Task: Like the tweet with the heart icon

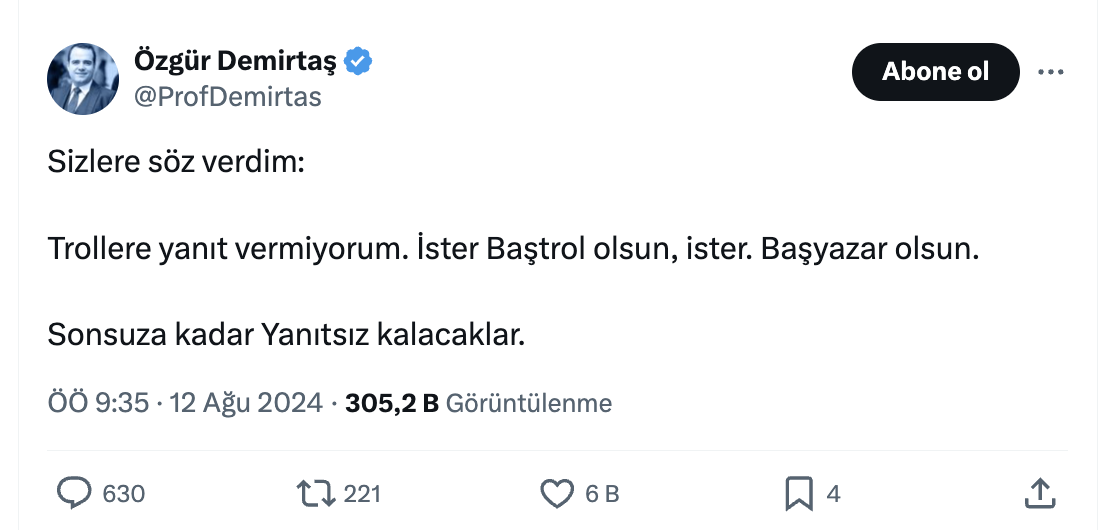Action: click(x=555, y=493)
